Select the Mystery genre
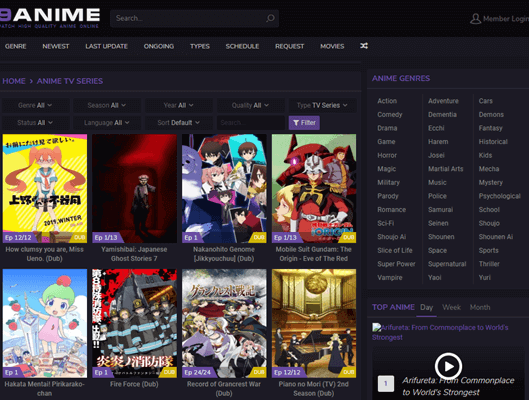The image size is (529, 400). (x=491, y=182)
